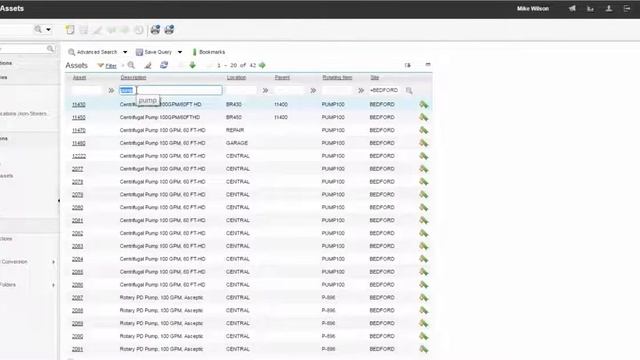The height and width of the screenshot is (360, 640).
Task: Click bookmark icon for asset 2091 row
Action: (x=424, y=349)
